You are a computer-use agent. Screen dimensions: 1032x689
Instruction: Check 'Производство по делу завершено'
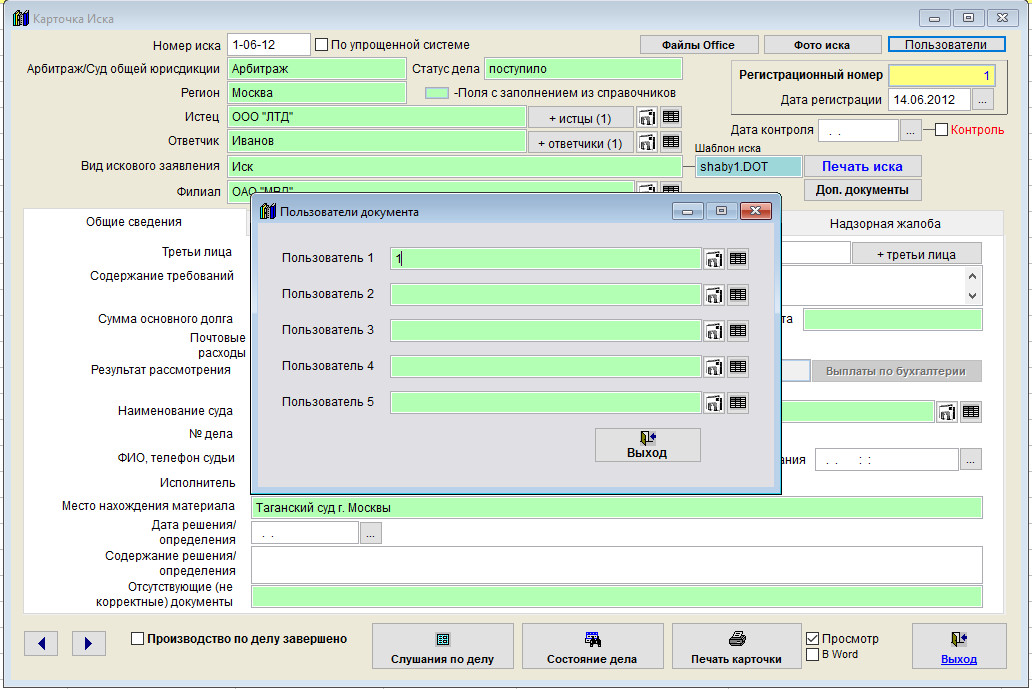tap(138, 639)
